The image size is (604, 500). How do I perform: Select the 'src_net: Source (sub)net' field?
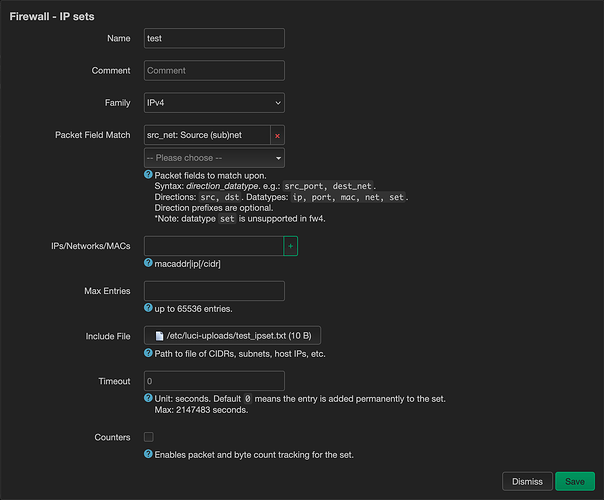[x=206, y=135]
